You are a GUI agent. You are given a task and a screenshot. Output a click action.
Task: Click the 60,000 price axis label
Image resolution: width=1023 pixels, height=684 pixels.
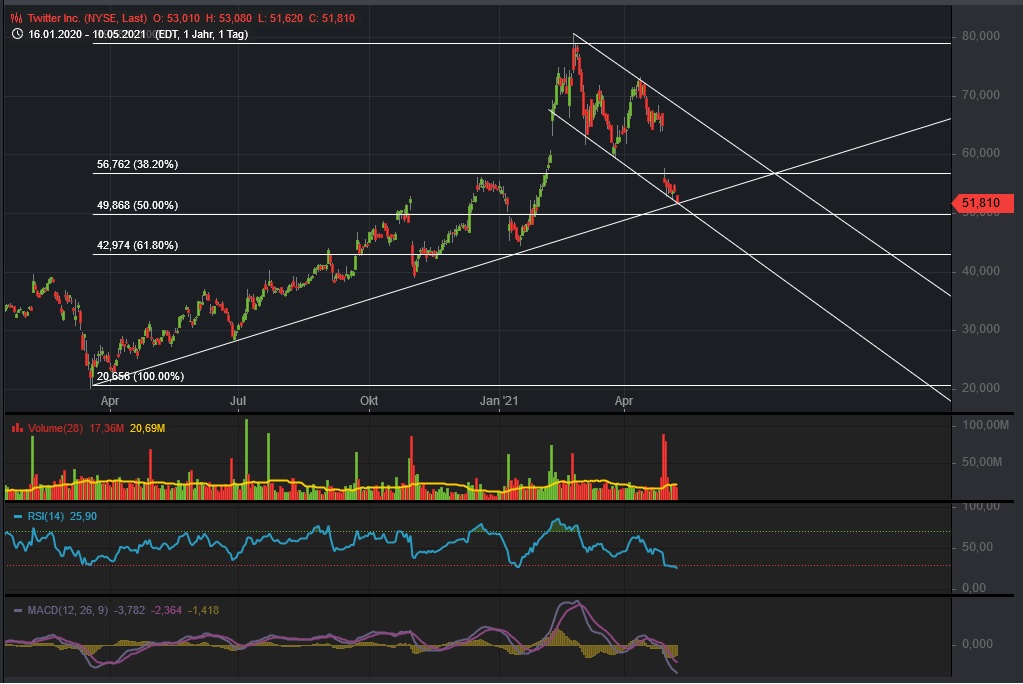click(981, 153)
